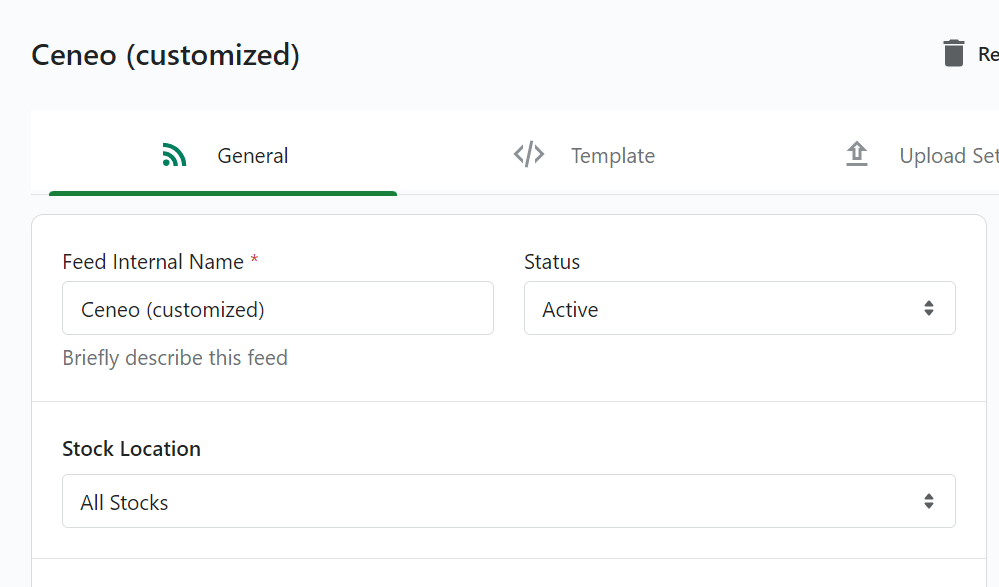Open the Stock Location All Stocks dropdown
999x587 pixels.
tap(509, 502)
